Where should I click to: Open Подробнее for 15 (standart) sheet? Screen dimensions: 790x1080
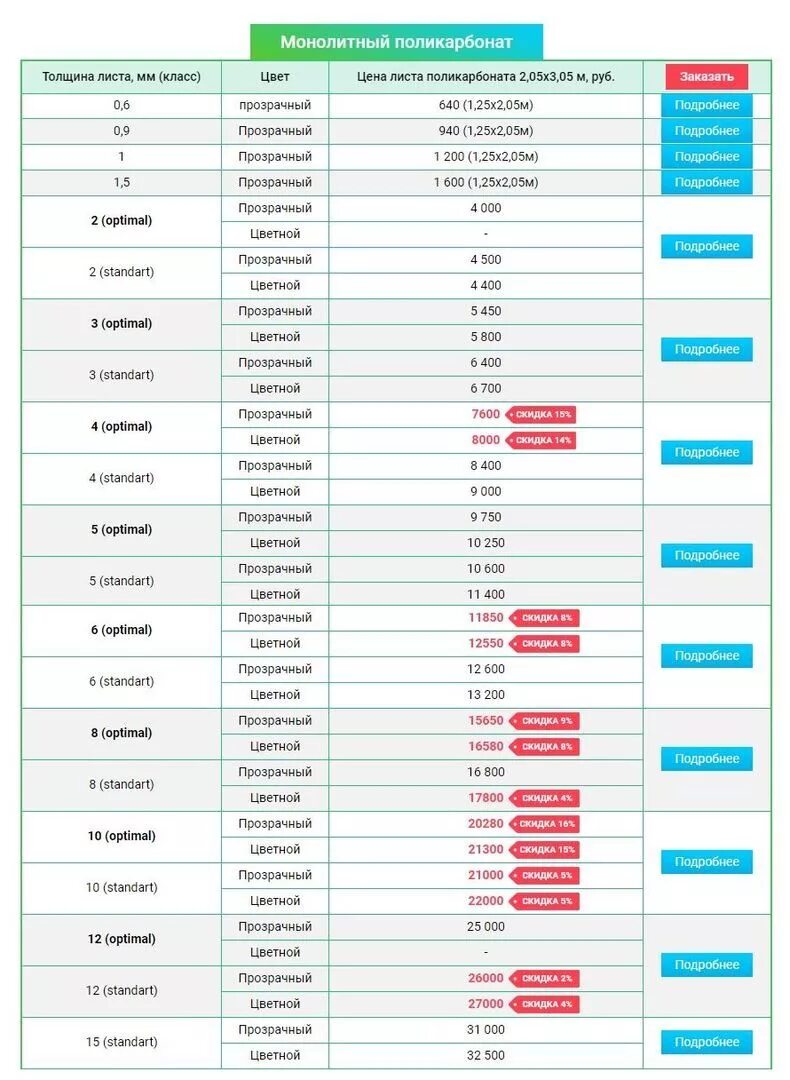pos(706,1042)
